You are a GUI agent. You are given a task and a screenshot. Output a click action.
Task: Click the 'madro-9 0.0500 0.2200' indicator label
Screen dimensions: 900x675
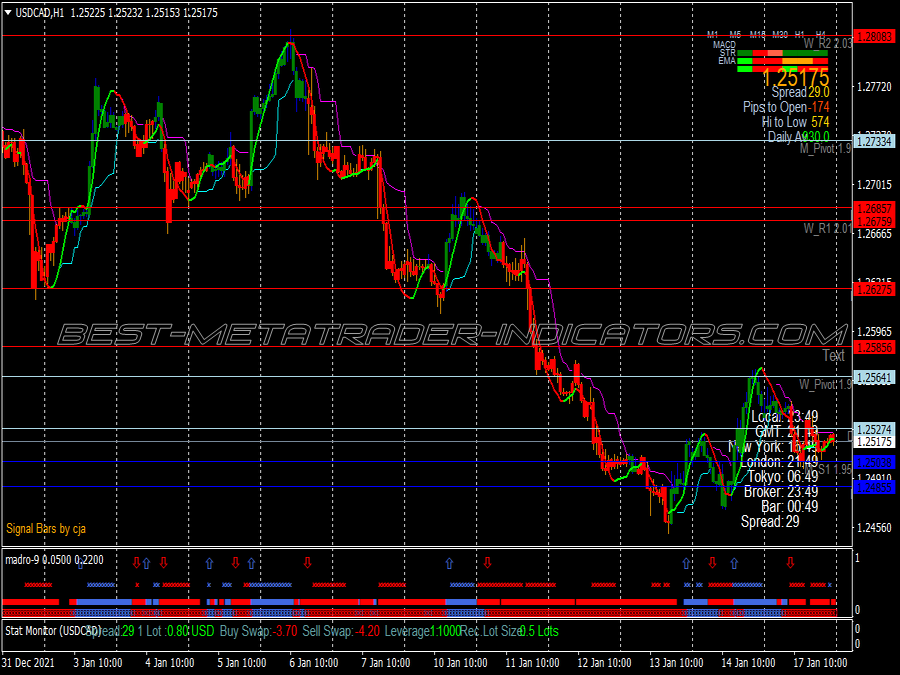55,560
